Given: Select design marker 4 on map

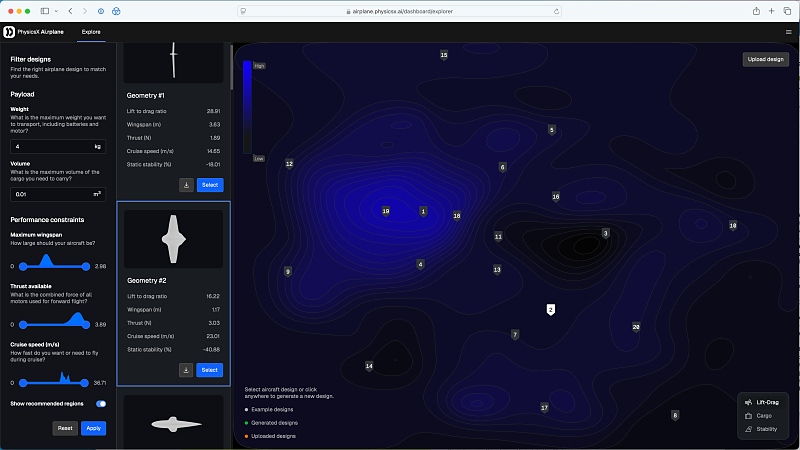Looking at the screenshot, I should click(x=420, y=264).
